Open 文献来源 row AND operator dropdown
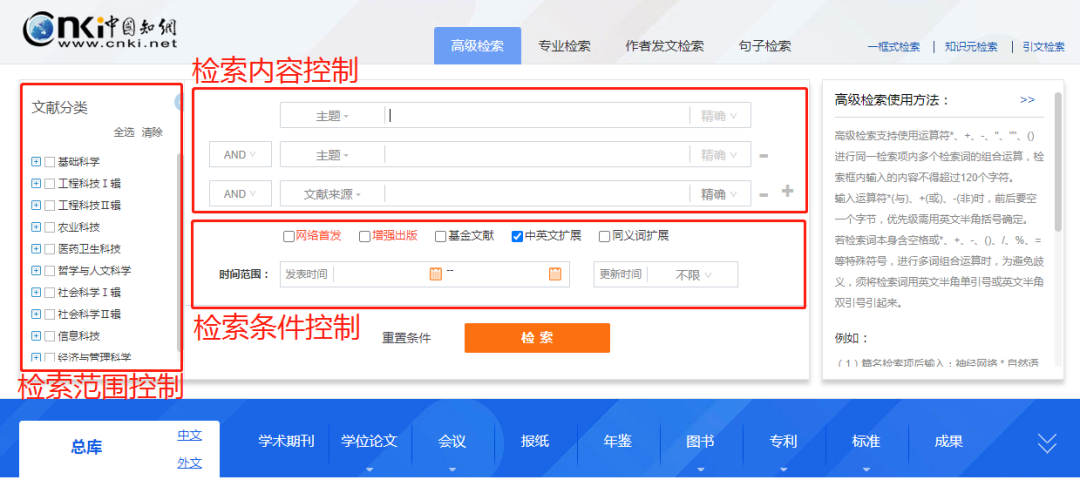The width and height of the screenshot is (1080, 500). tap(240, 194)
